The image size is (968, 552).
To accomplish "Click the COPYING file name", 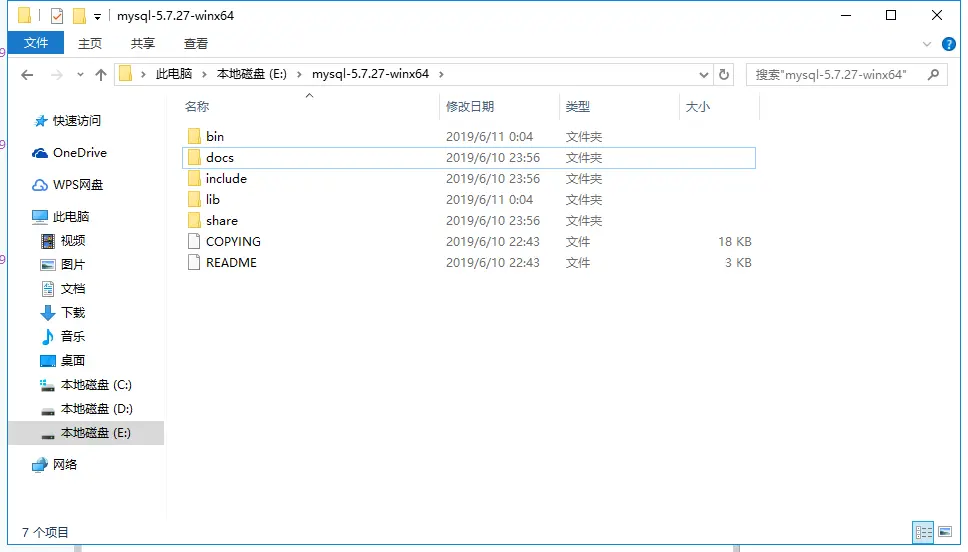I will [233, 241].
